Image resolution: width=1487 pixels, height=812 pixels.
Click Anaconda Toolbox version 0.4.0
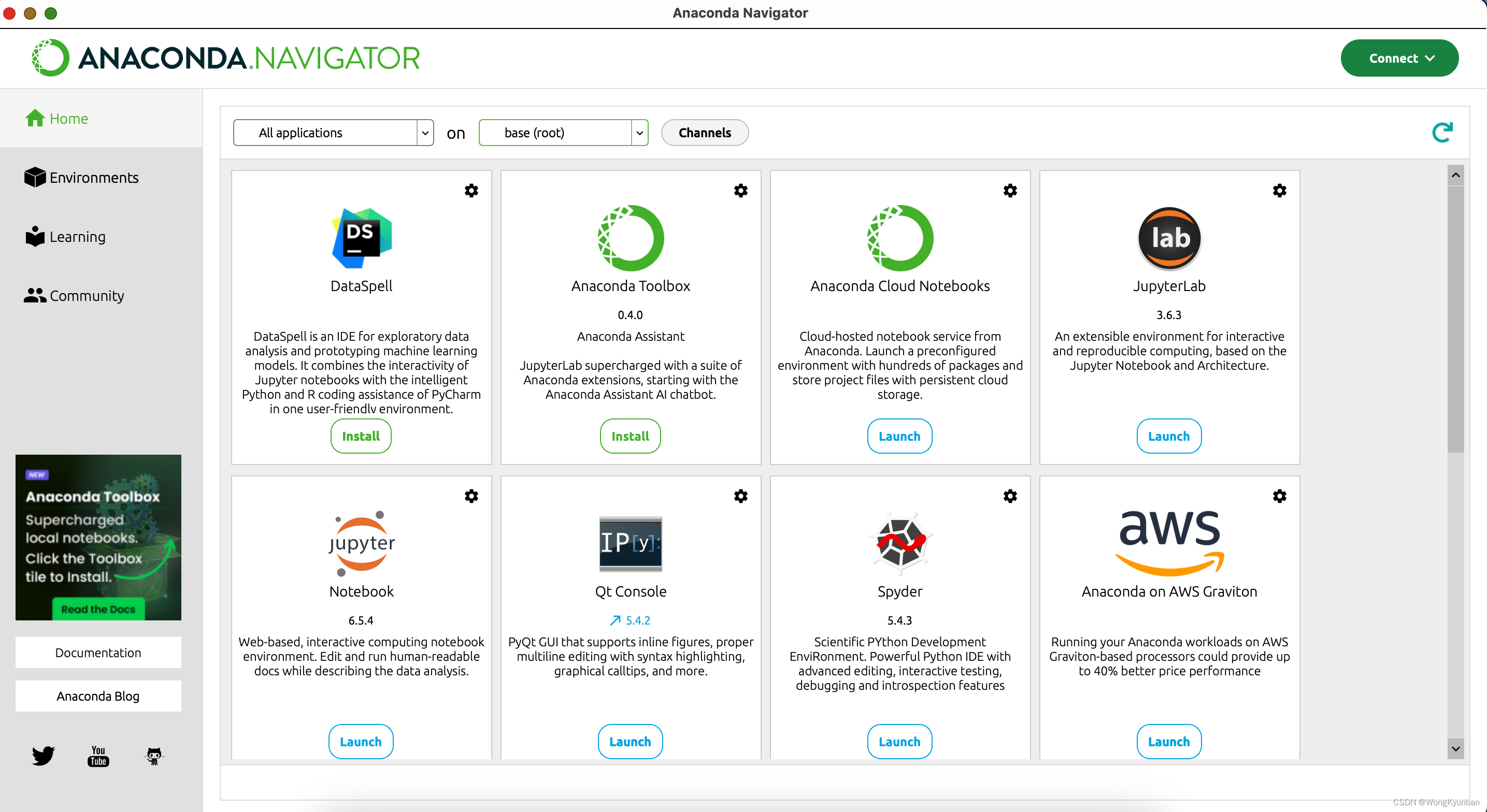click(x=631, y=315)
